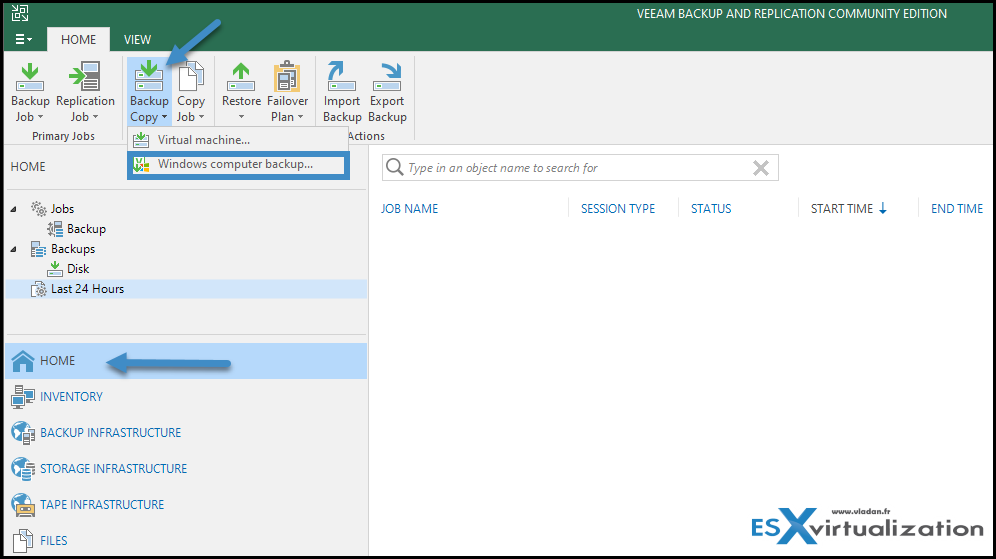Select Last 24 Hours tree node
The width and height of the screenshot is (996, 559).
pos(87,289)
